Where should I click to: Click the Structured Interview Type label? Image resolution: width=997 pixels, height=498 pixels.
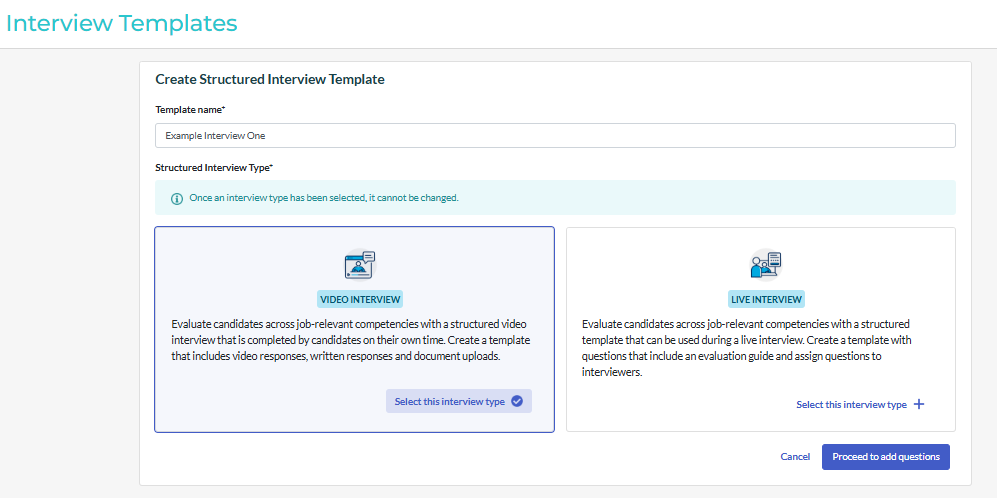214,168
